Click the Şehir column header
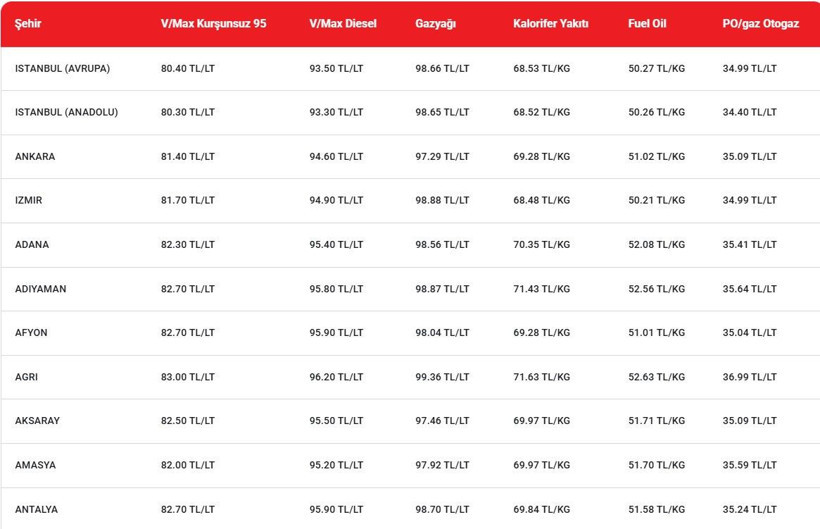This screenshot has height=529, width=820. tap(28, 24)
